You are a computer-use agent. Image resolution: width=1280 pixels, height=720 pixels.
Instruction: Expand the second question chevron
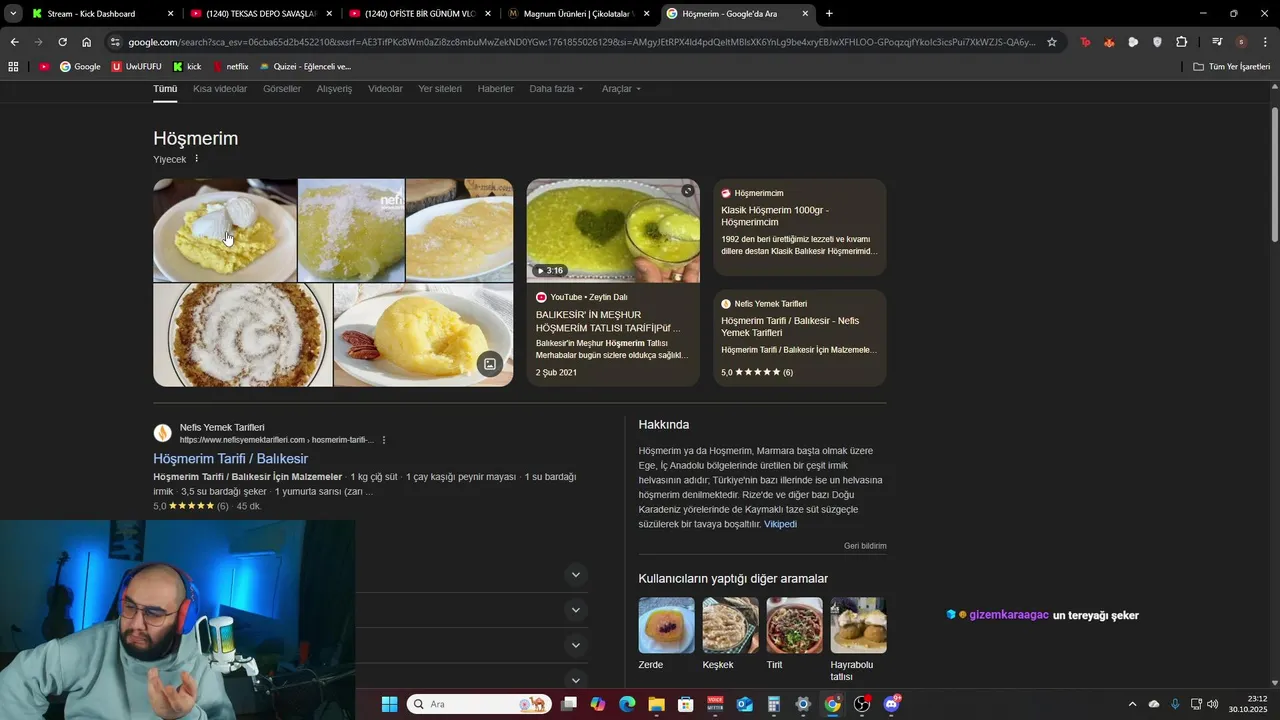575,610
